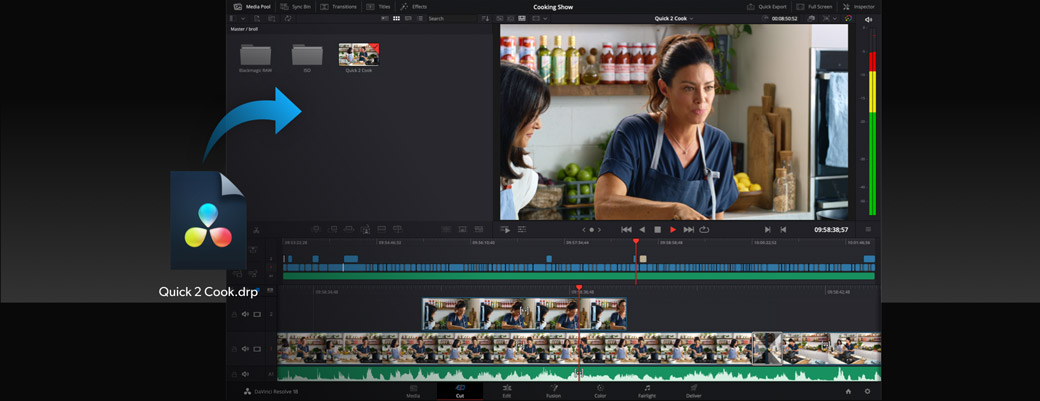
Task: Open the Project Manager home icon
Action: (x=848, y=392)
